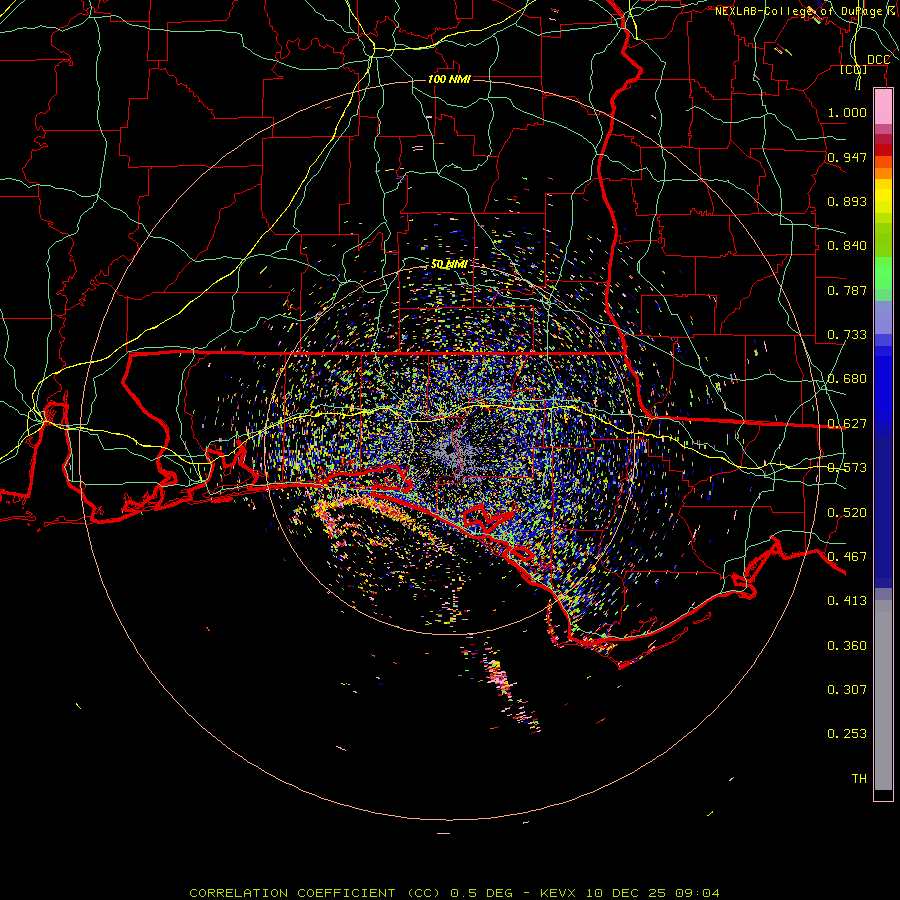Click the 0.947 scale value
Screen dimensions: 900x900
tap(847, 157)
